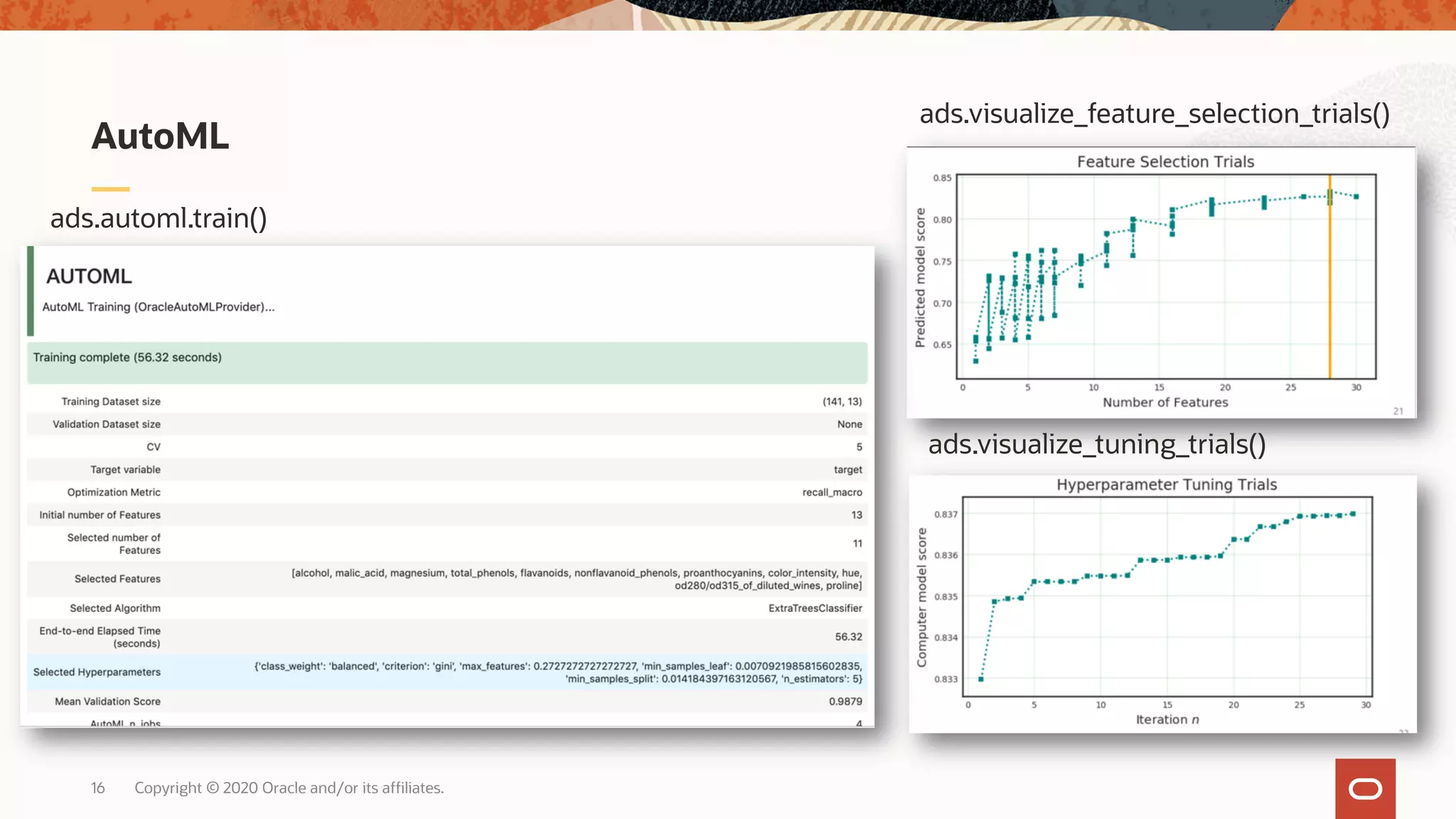1456x819 pixels.
Task: Select the Validation Dataset size label
Action: [107, 424]
